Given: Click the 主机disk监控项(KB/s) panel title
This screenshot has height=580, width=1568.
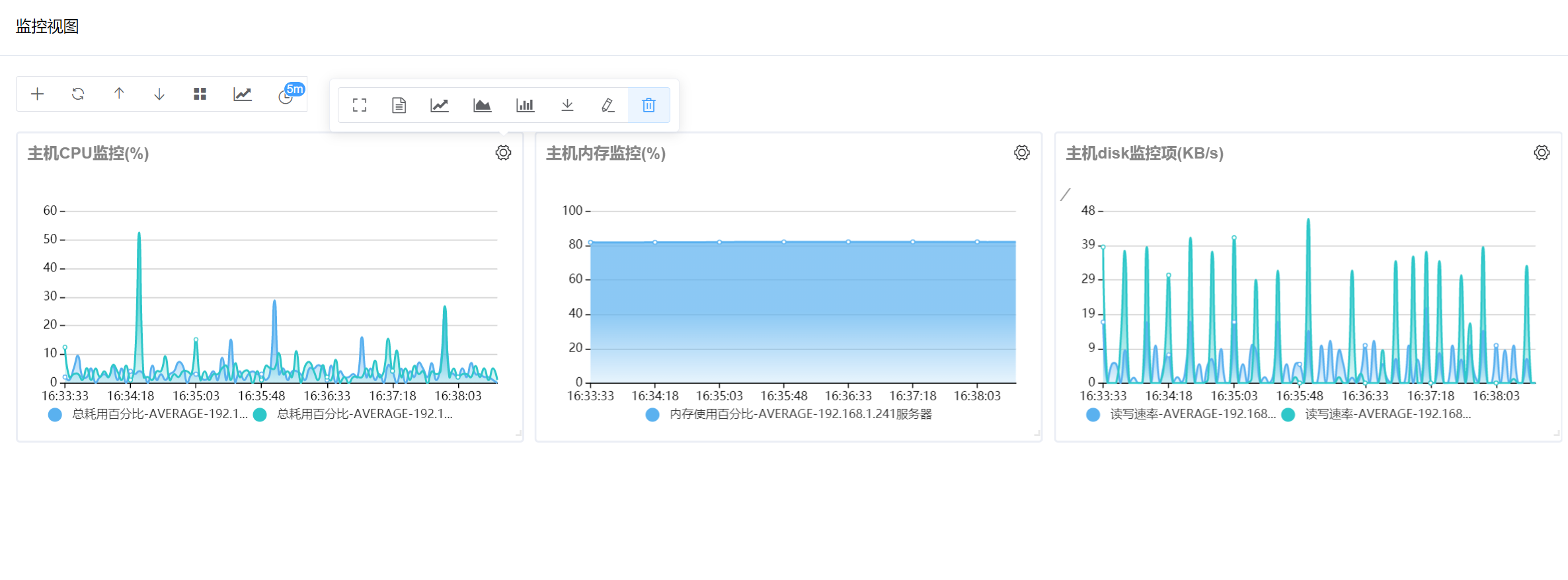Looking at the screenshot, I should (x=1144, y=153).
